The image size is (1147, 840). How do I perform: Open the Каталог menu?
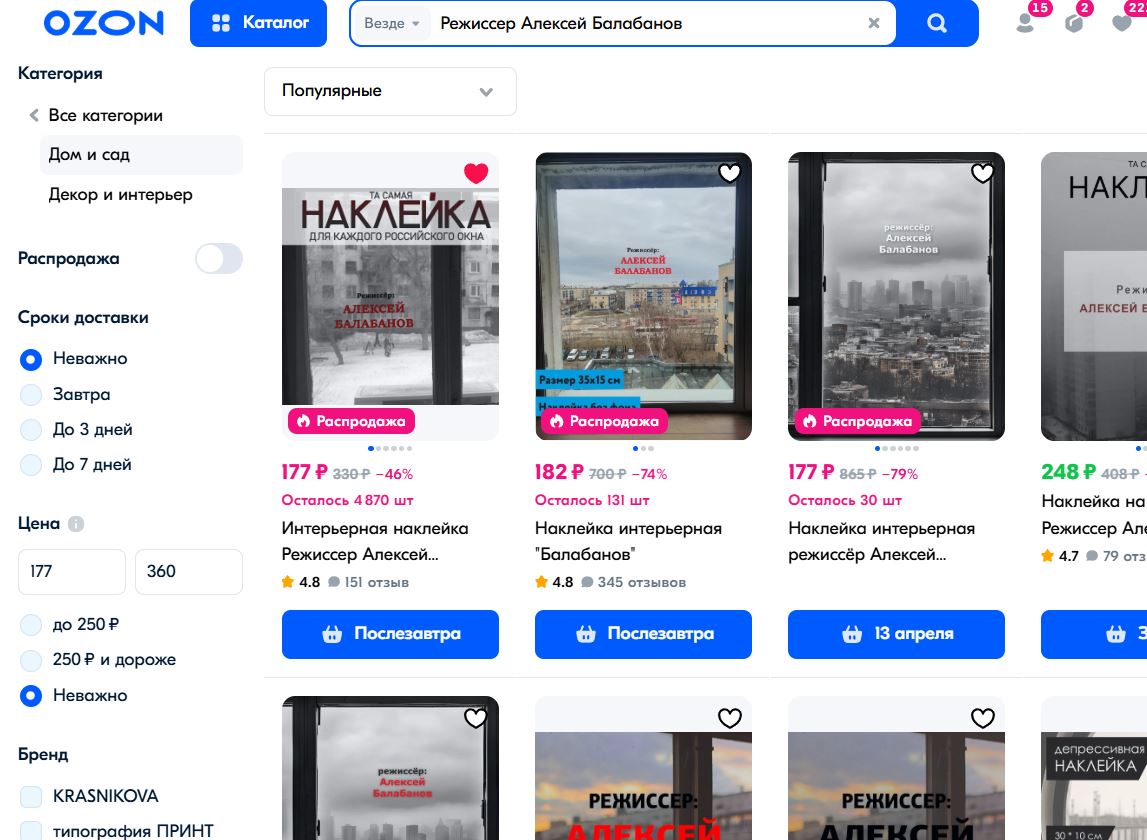258,23
